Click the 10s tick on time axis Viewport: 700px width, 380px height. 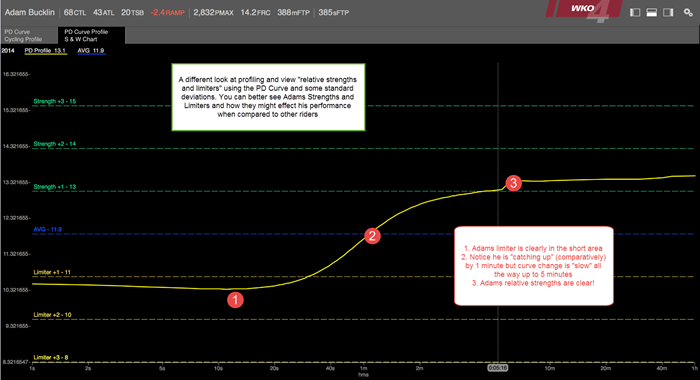(218, 368)
